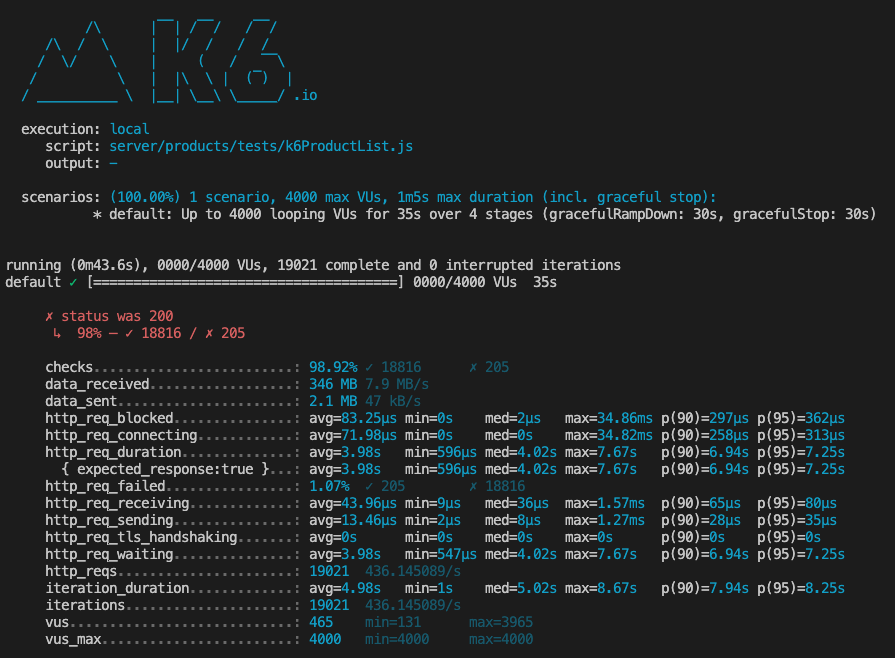This screenshot has height=658, width=895.
Task: Click the '7.9 MB/s' rate value
Action: 397,384
